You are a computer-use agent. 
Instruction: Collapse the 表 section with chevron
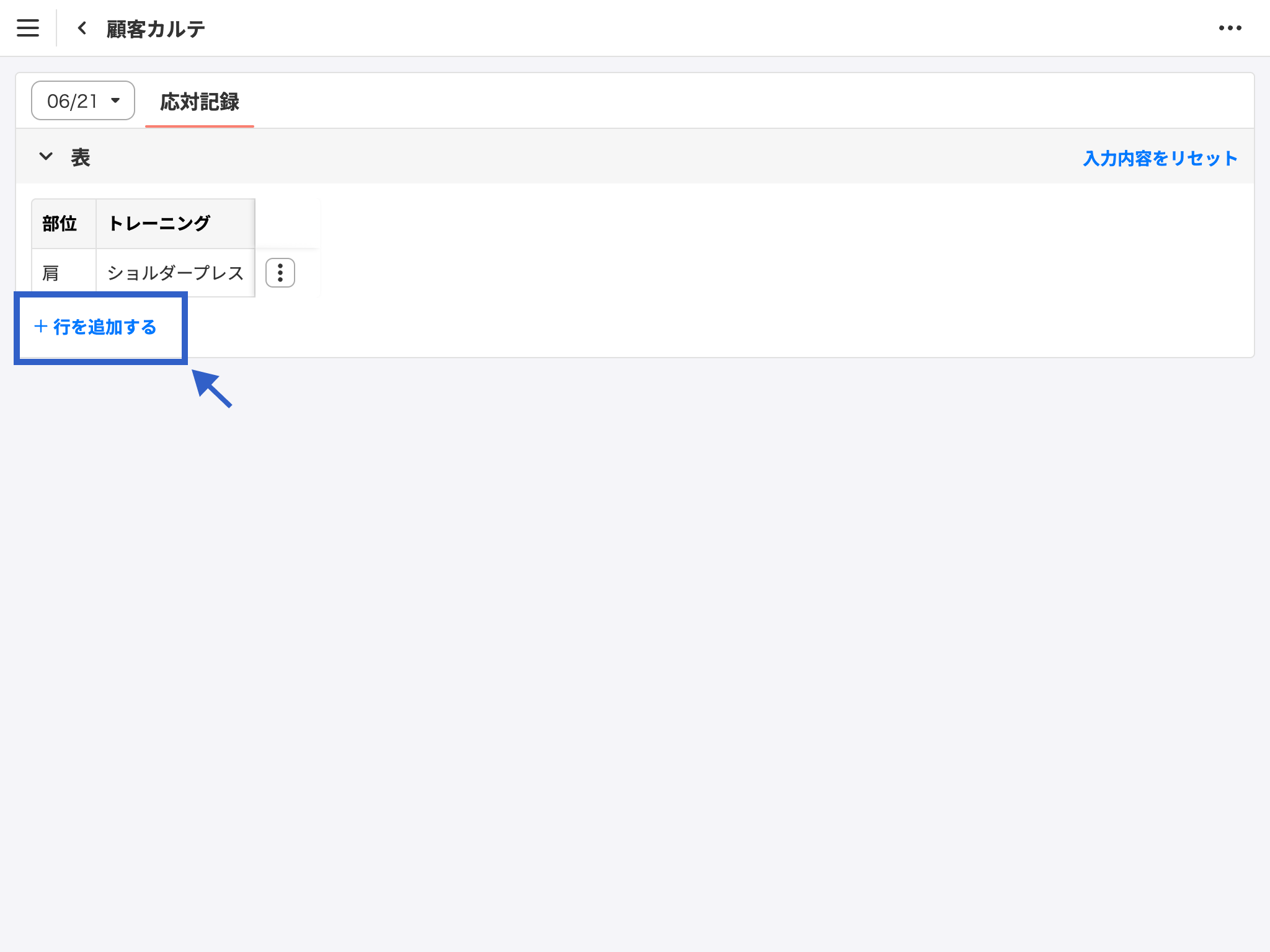pos(46,157)
